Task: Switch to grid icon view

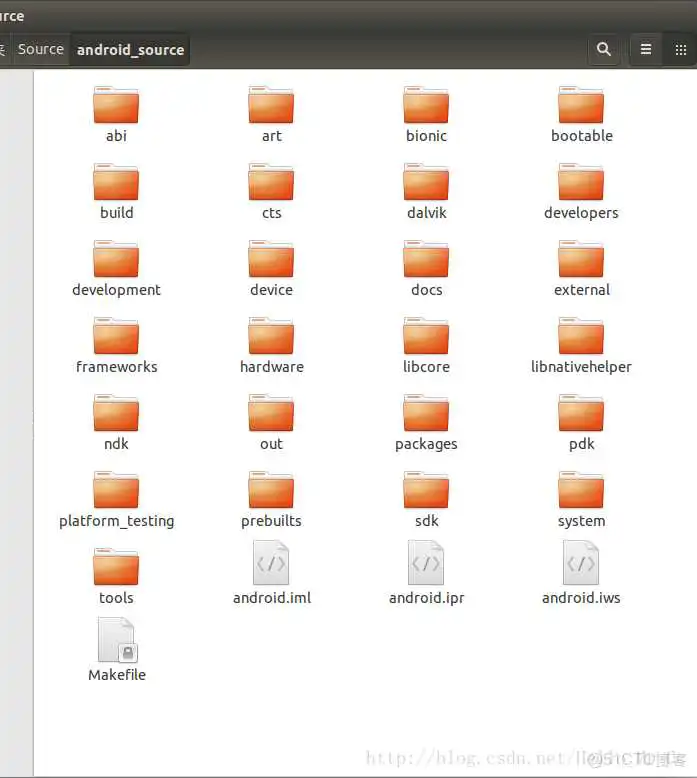Action: tap(681, 49)
